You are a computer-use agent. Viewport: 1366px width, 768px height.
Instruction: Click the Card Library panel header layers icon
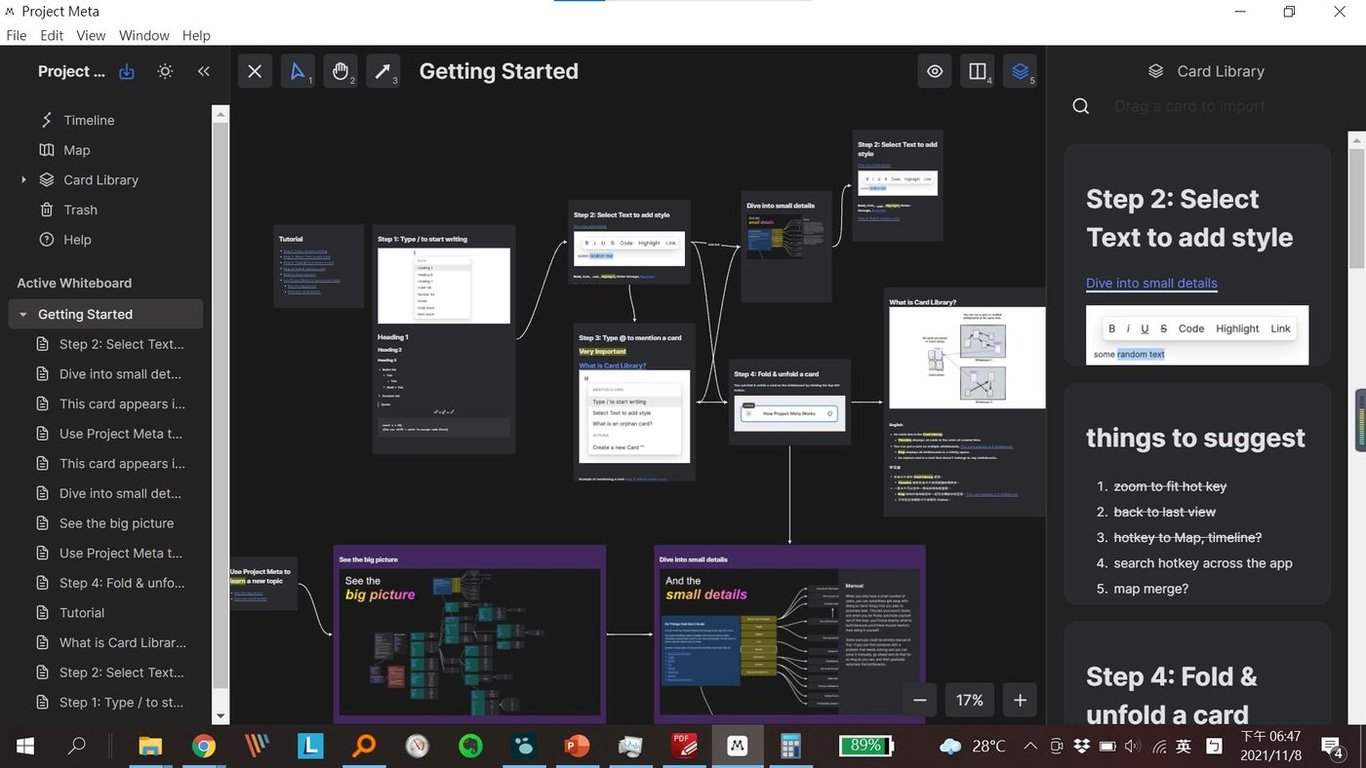(x=1155, y=71)
